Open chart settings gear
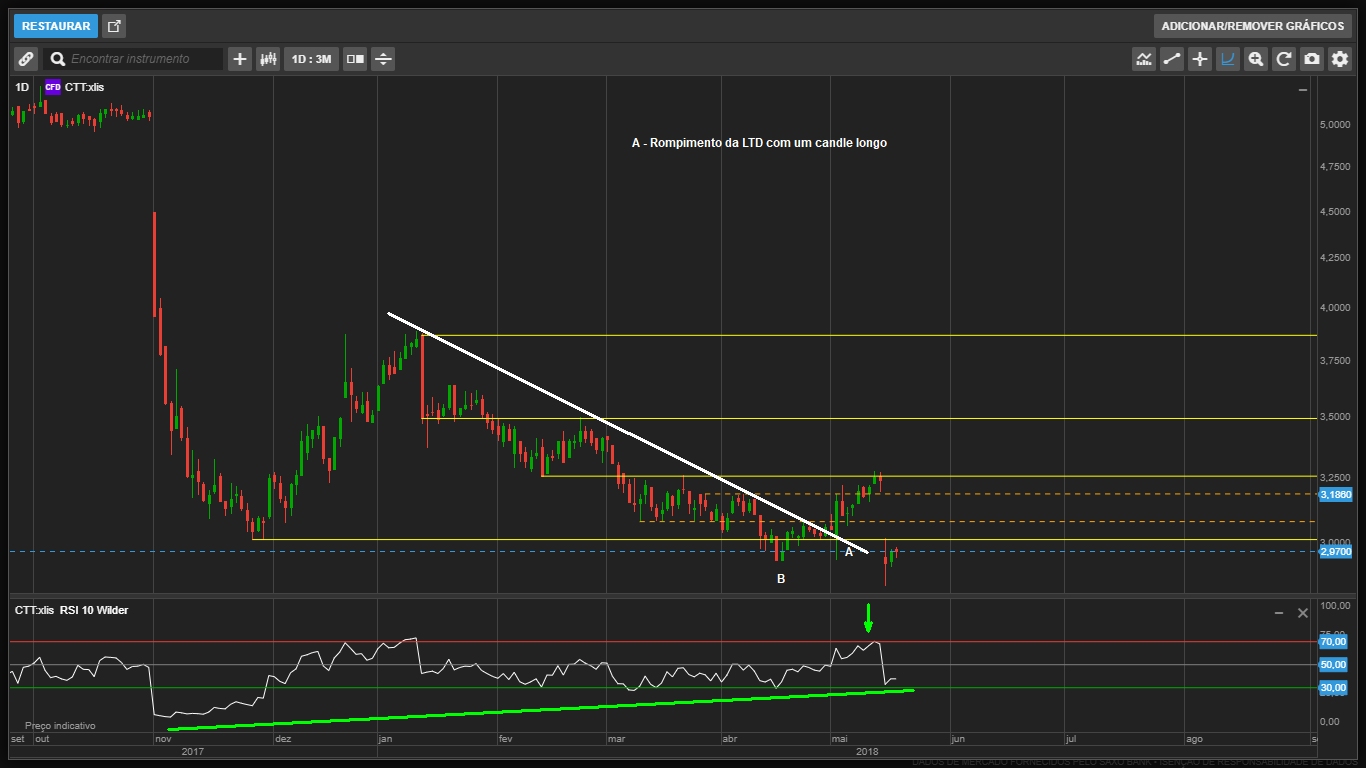1366x768 pixels. coord(1340,59)
